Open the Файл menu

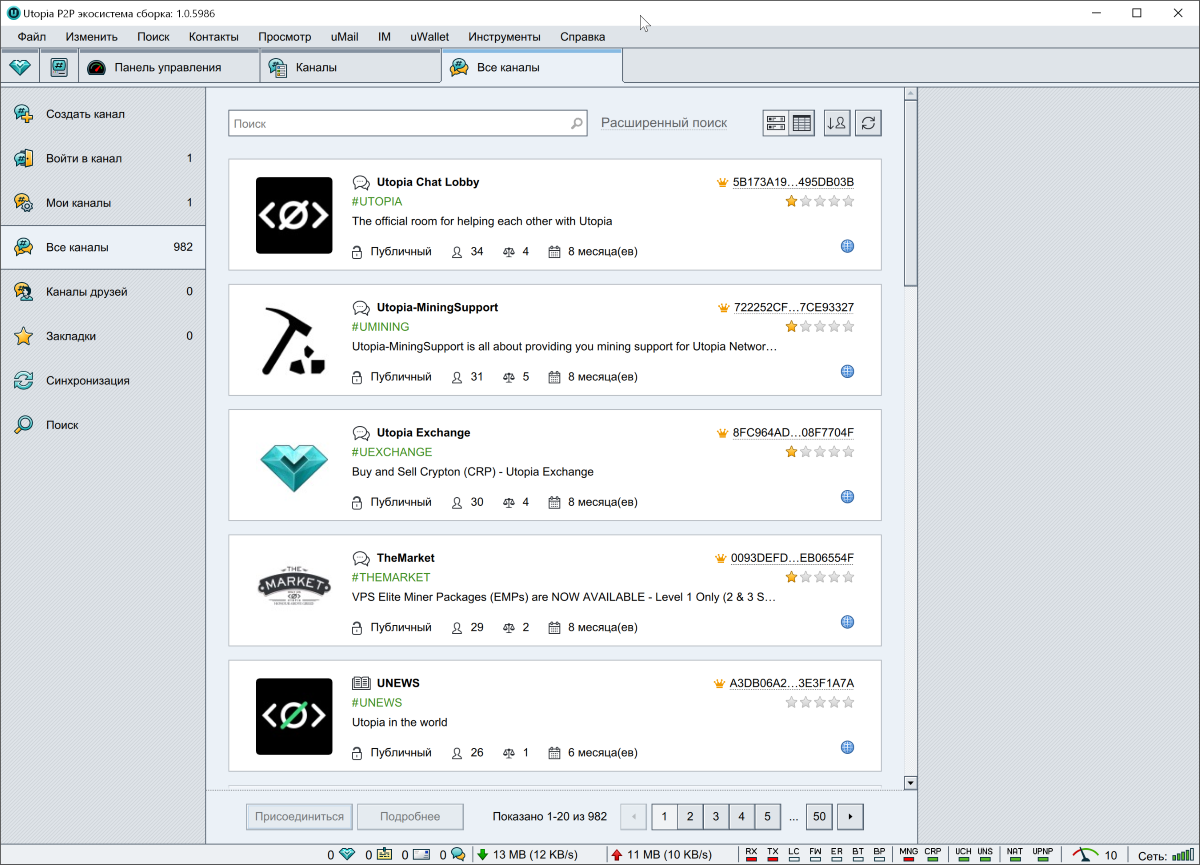point(32,37)
